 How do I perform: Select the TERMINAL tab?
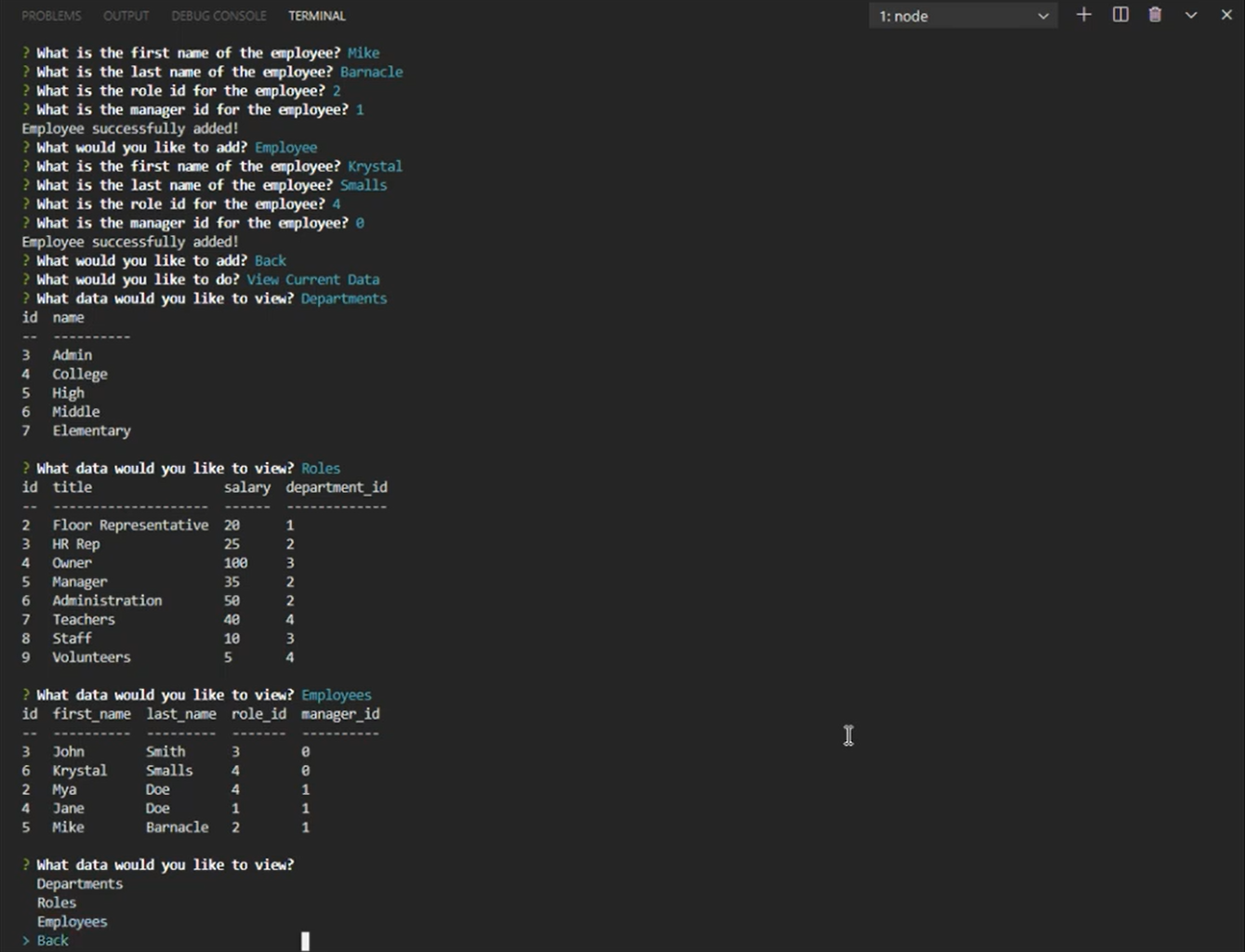[x=316, y=16]
